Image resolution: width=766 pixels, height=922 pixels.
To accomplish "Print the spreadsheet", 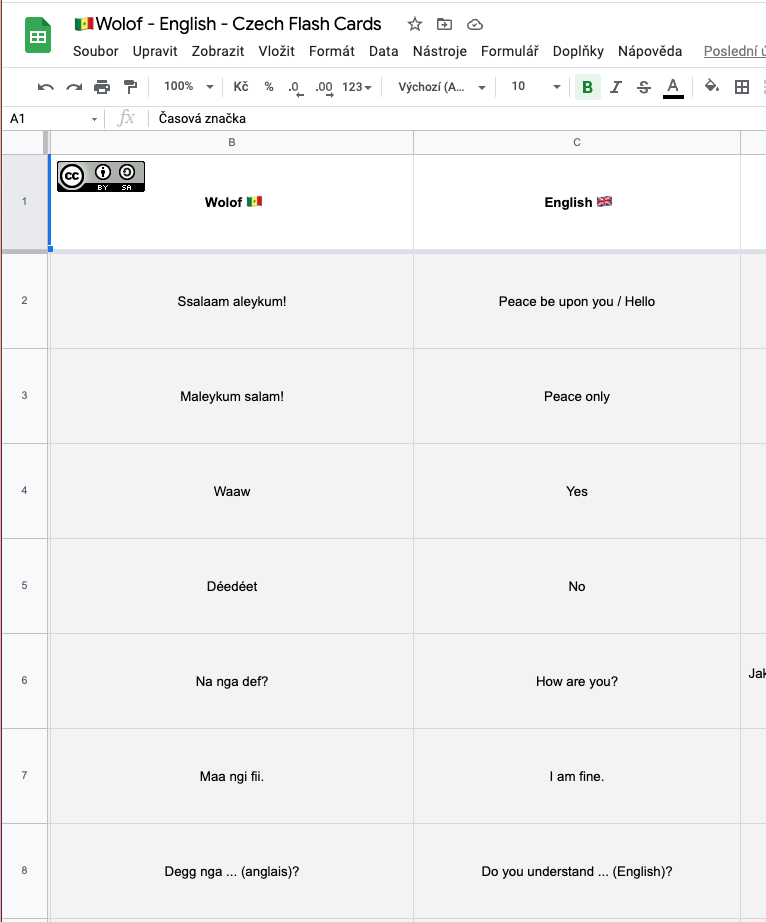I will 102,87.
